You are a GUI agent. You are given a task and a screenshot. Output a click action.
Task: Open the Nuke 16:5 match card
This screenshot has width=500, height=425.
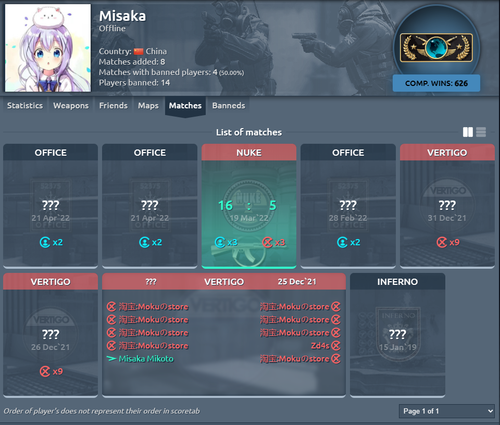249,206
